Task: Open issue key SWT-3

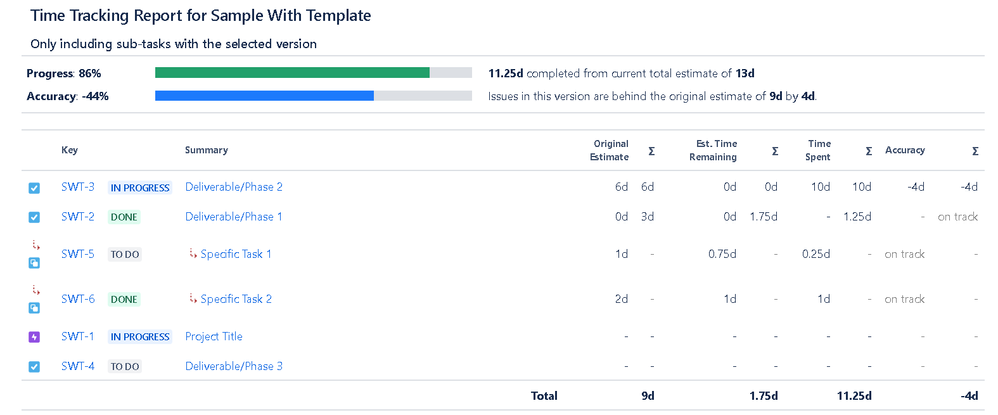Action: [x=78, y=187]
